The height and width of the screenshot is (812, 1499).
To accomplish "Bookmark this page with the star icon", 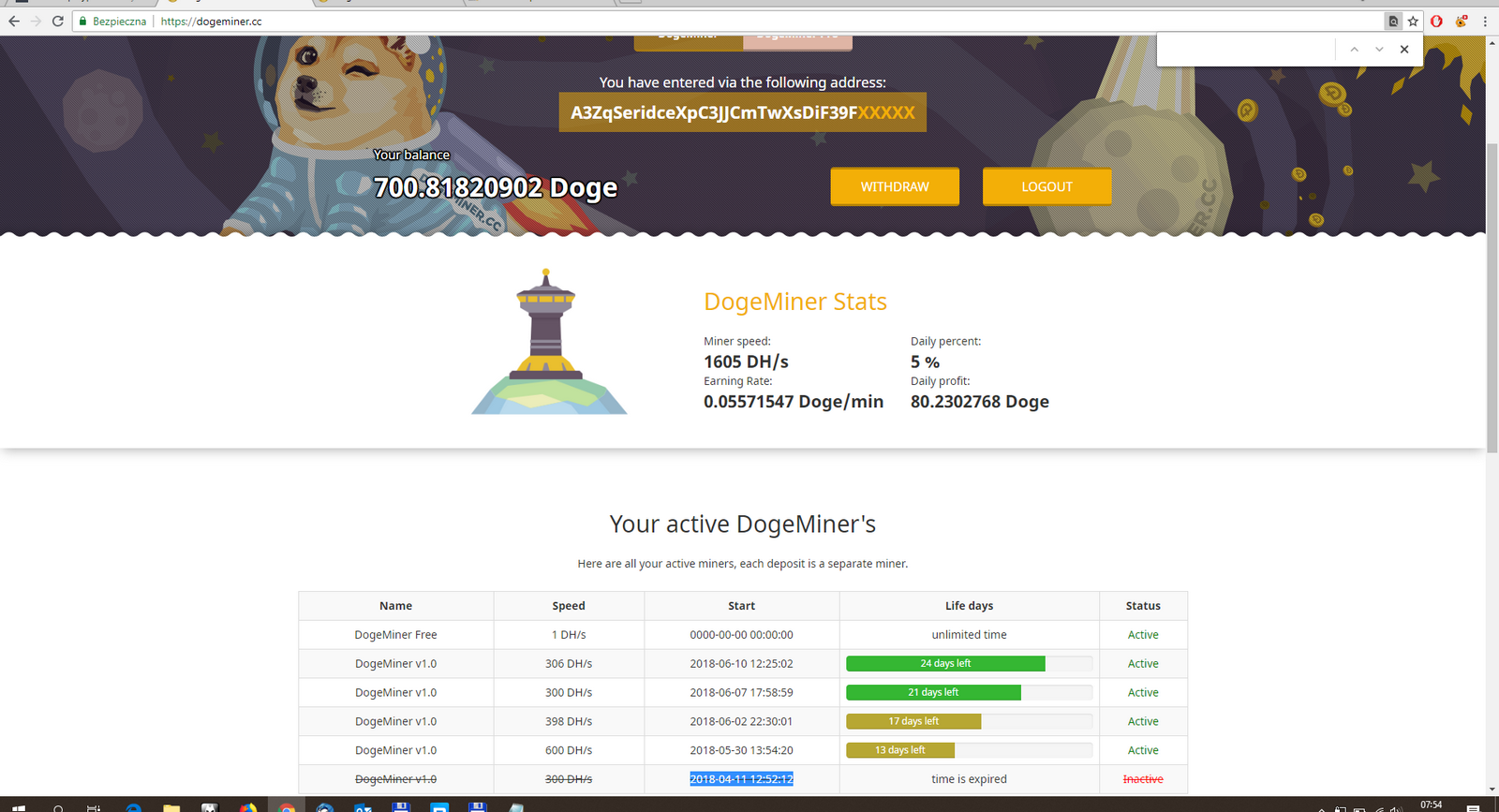I will (x=1413, y=21).
